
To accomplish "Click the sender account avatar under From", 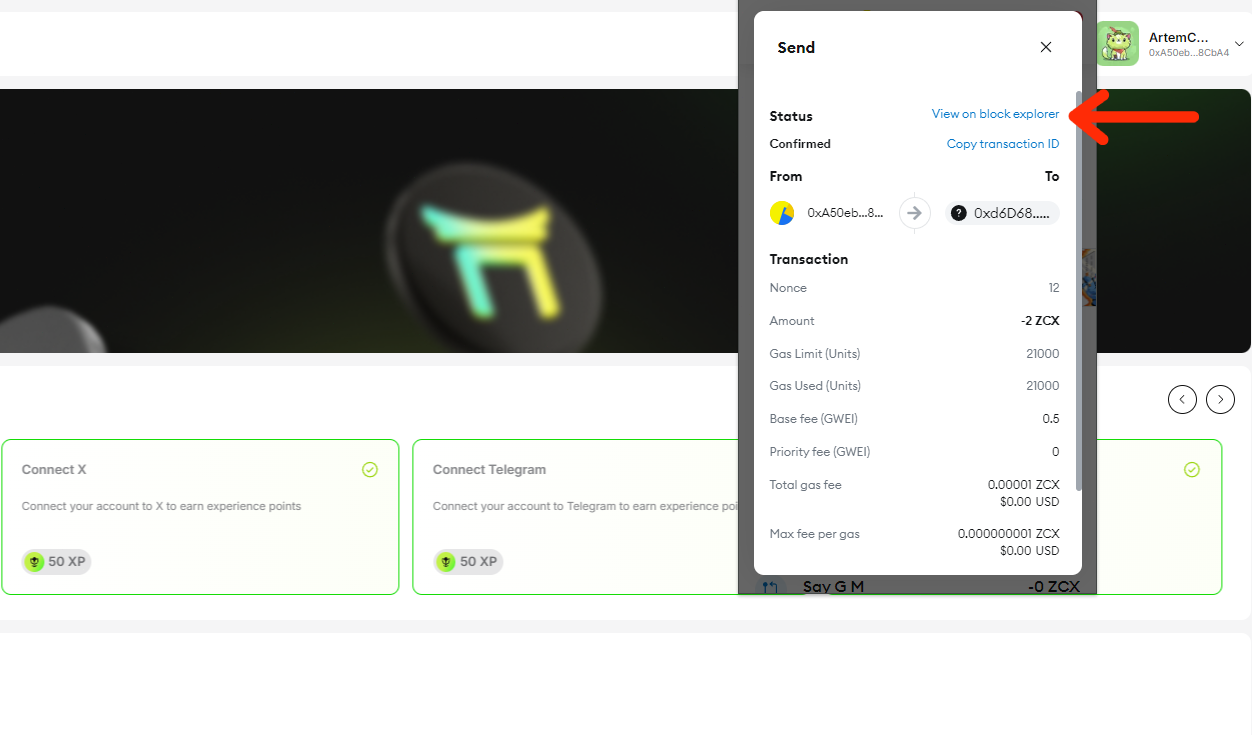I will click(782, 213).
